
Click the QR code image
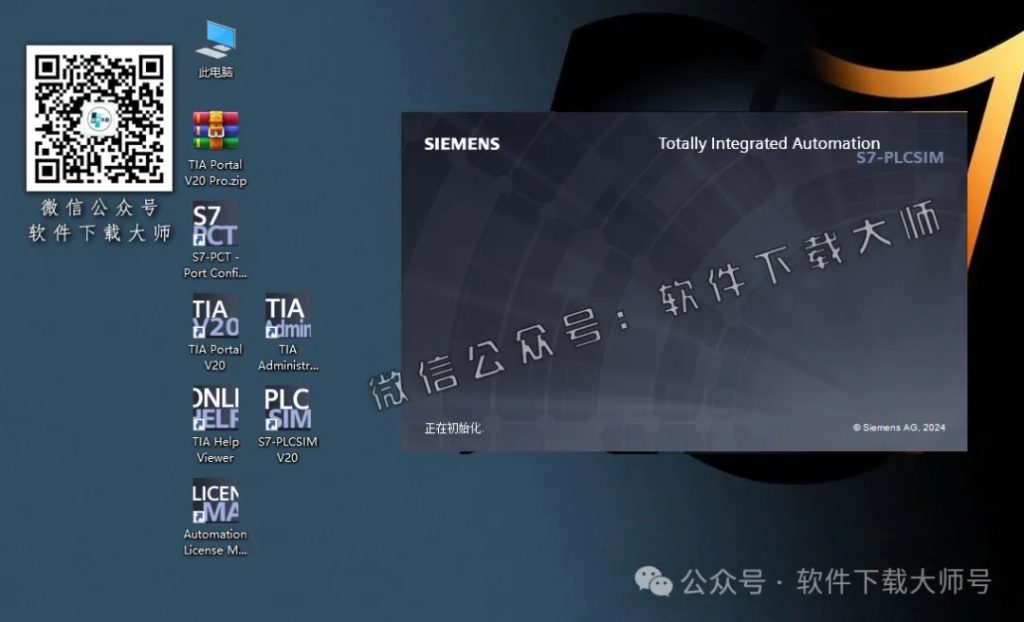click(x=99, y=117)
